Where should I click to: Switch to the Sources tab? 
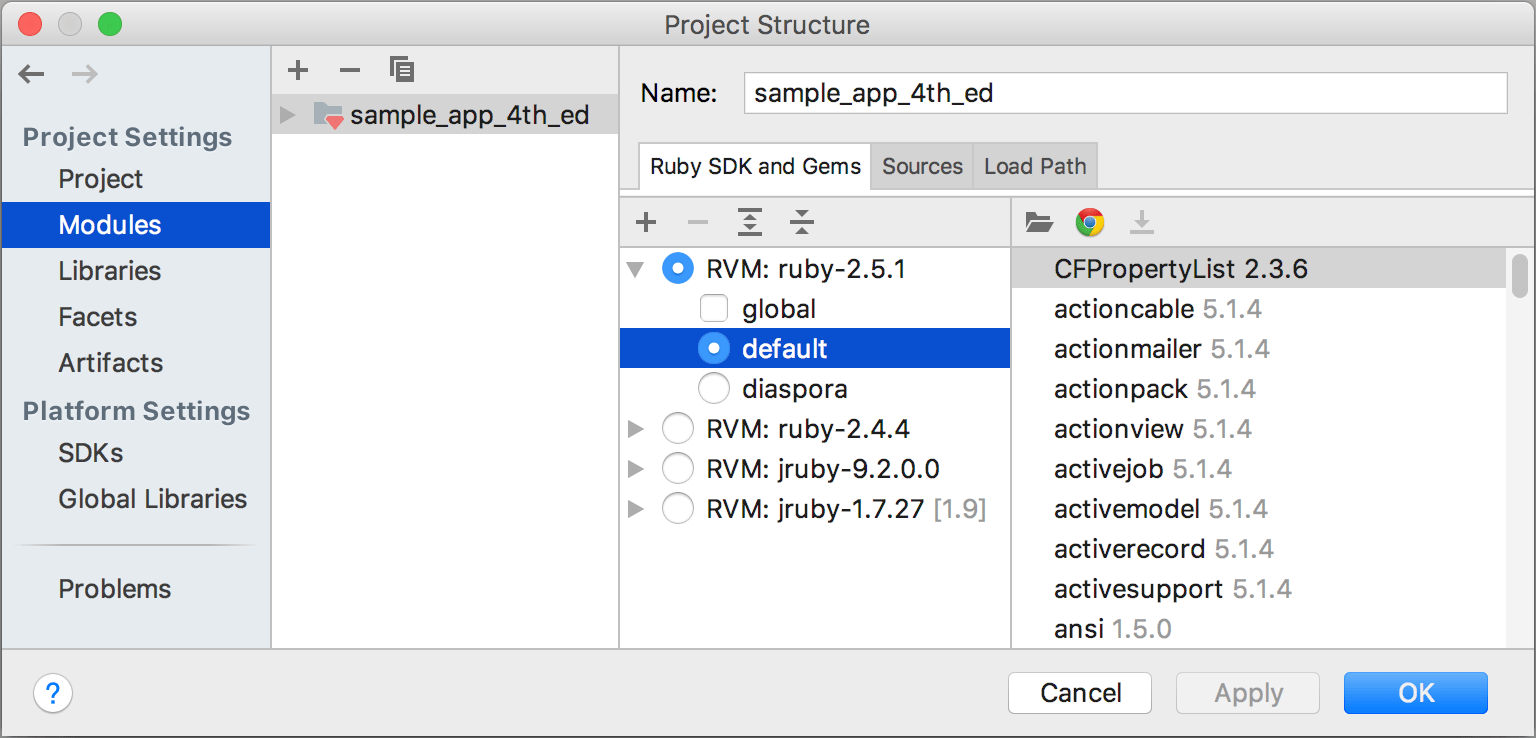921,166
